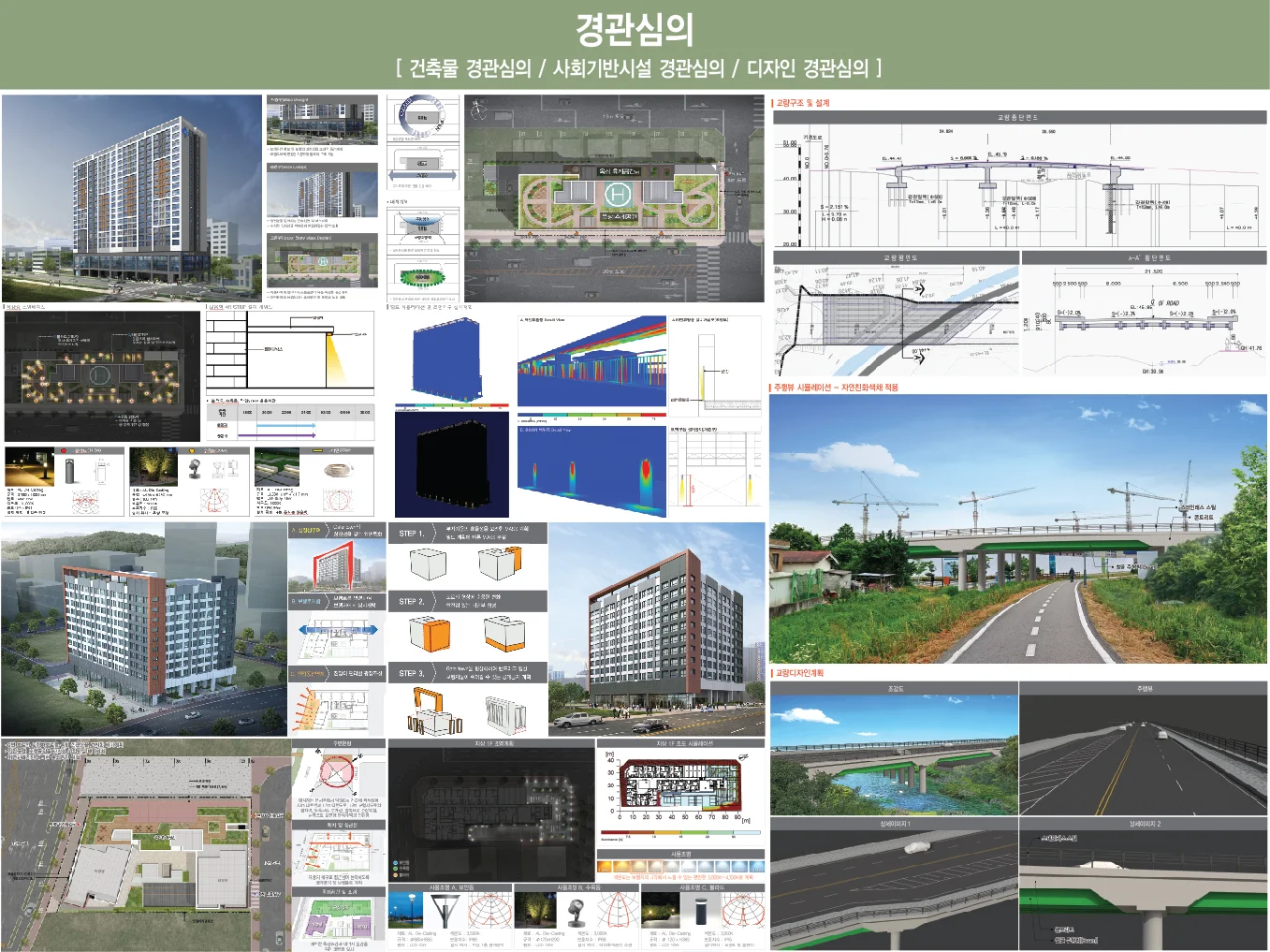
Task: Click the subtitle '건축물 경관심의 / 사회기반시설 경관심의 / 디자인 경관심의'
Action: click(638, 68)
